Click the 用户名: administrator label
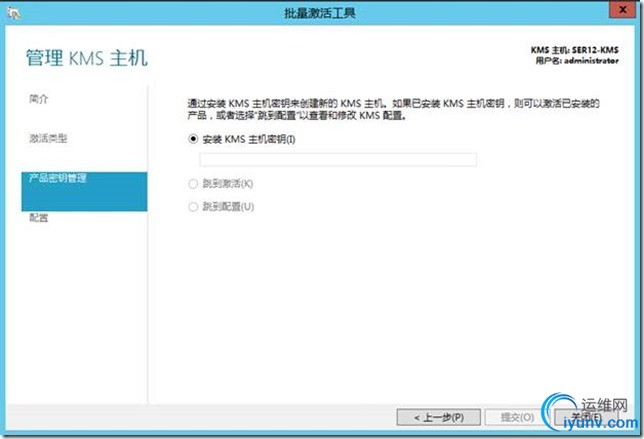 pyautogui.click(x=577, y=61)
